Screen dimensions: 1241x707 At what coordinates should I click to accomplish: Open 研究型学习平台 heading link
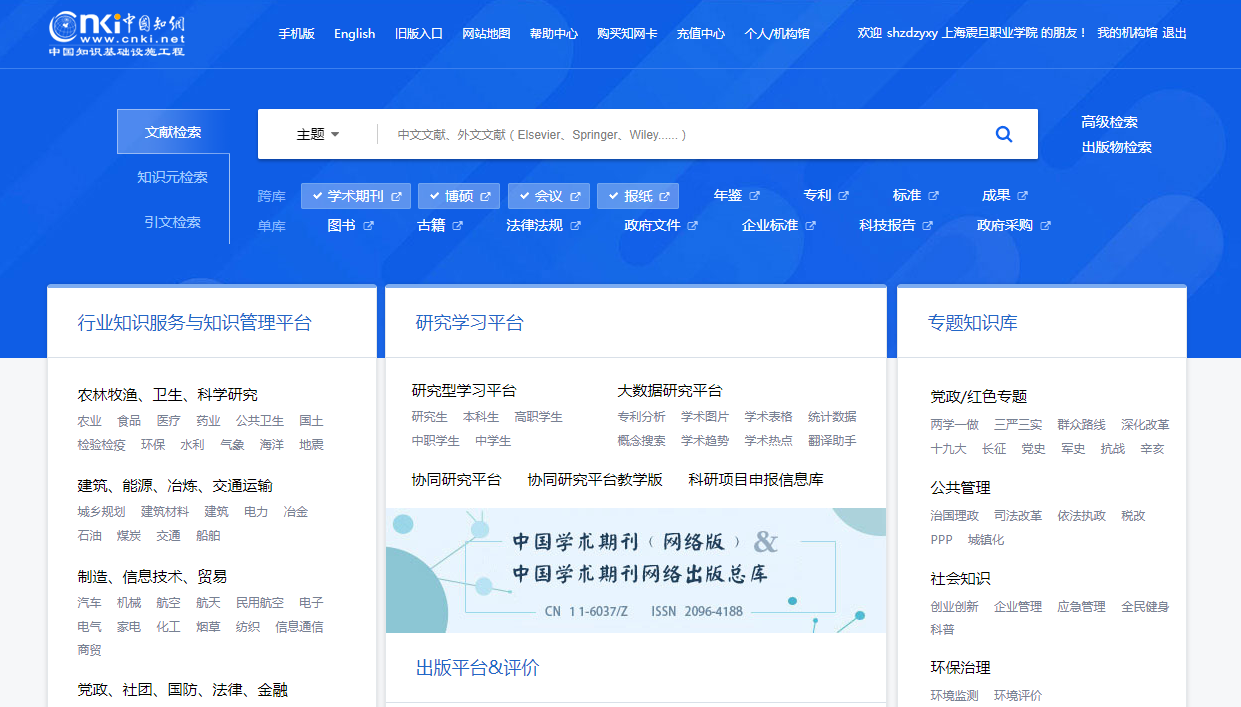point(464,390)
